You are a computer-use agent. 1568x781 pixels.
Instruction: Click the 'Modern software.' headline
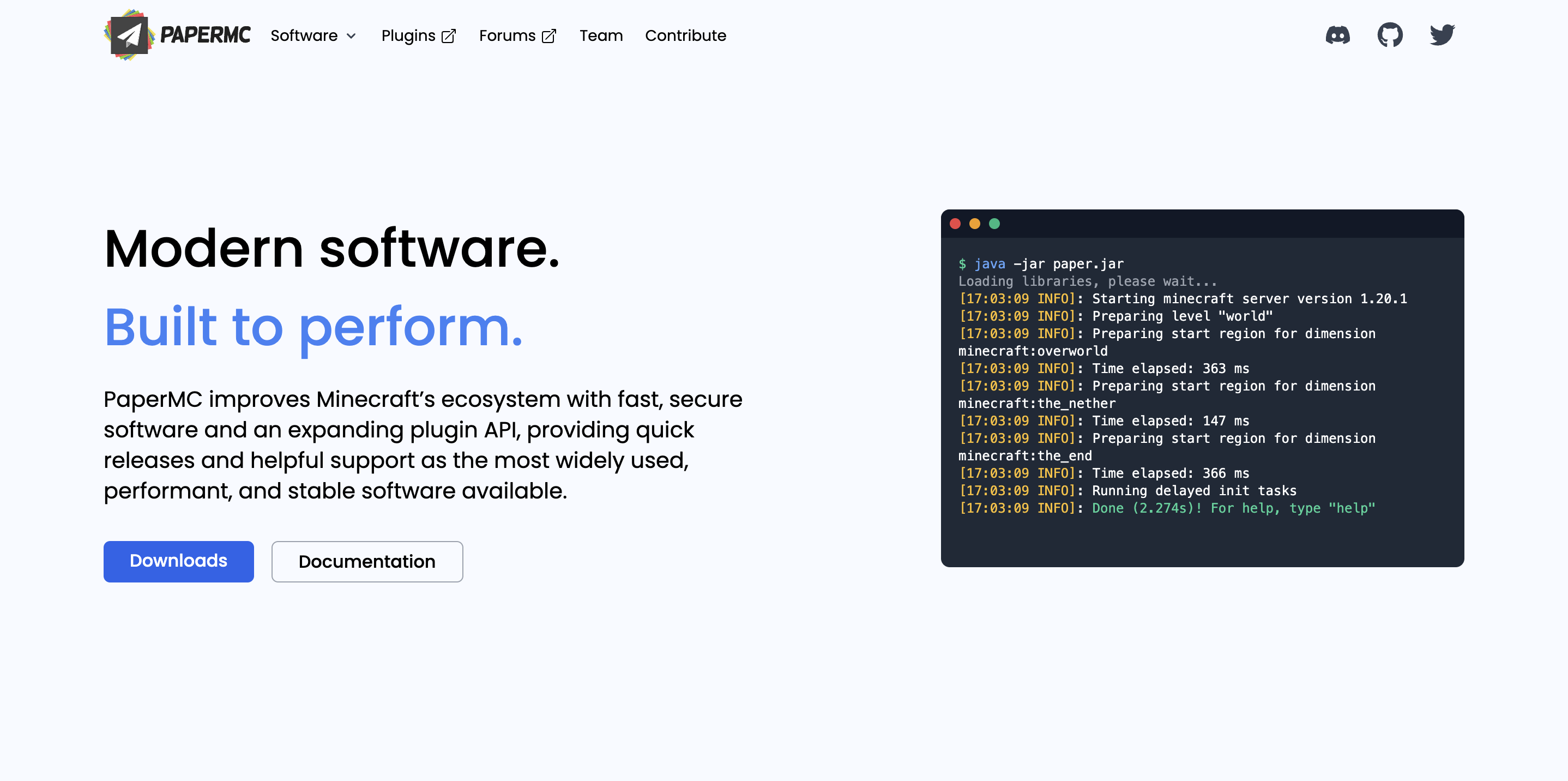(331, 248)
